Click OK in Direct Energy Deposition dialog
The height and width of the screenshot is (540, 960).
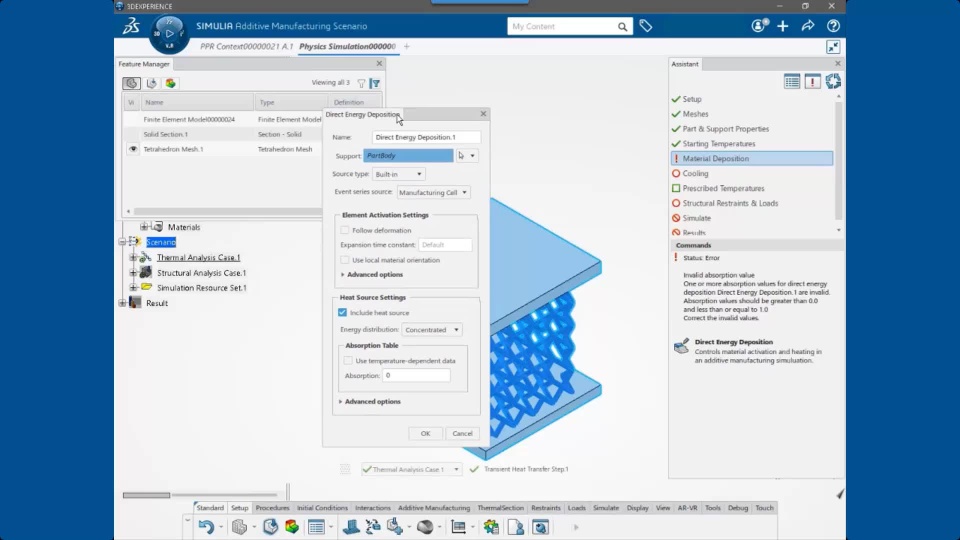425,433
